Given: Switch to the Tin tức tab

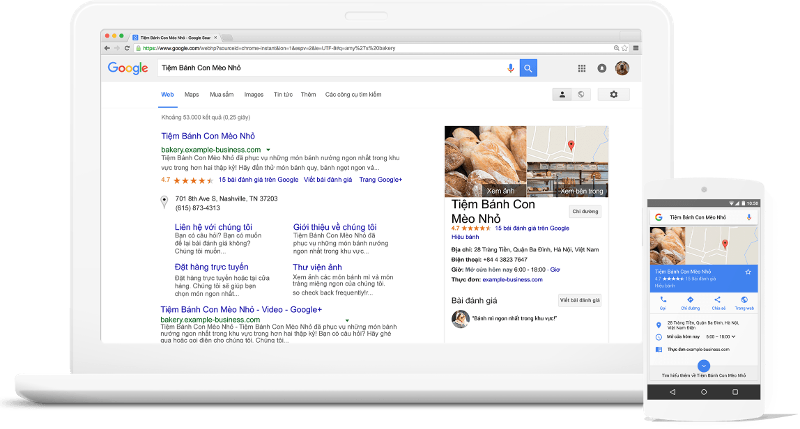Looking at the screenshot, I should point(283,94).
